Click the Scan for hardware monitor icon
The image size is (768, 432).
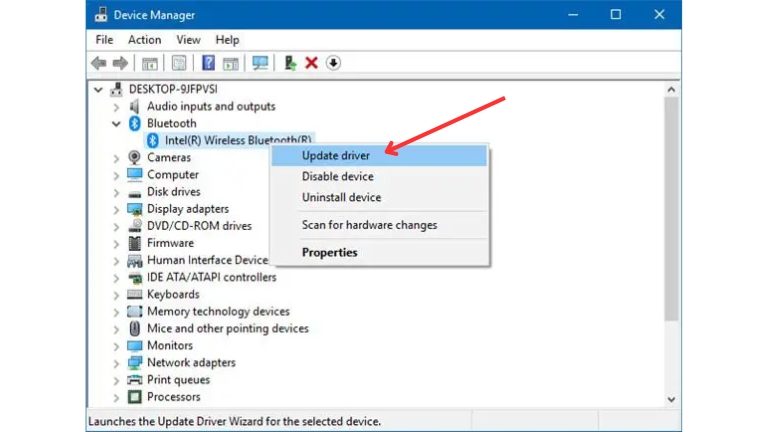(260, 63)
